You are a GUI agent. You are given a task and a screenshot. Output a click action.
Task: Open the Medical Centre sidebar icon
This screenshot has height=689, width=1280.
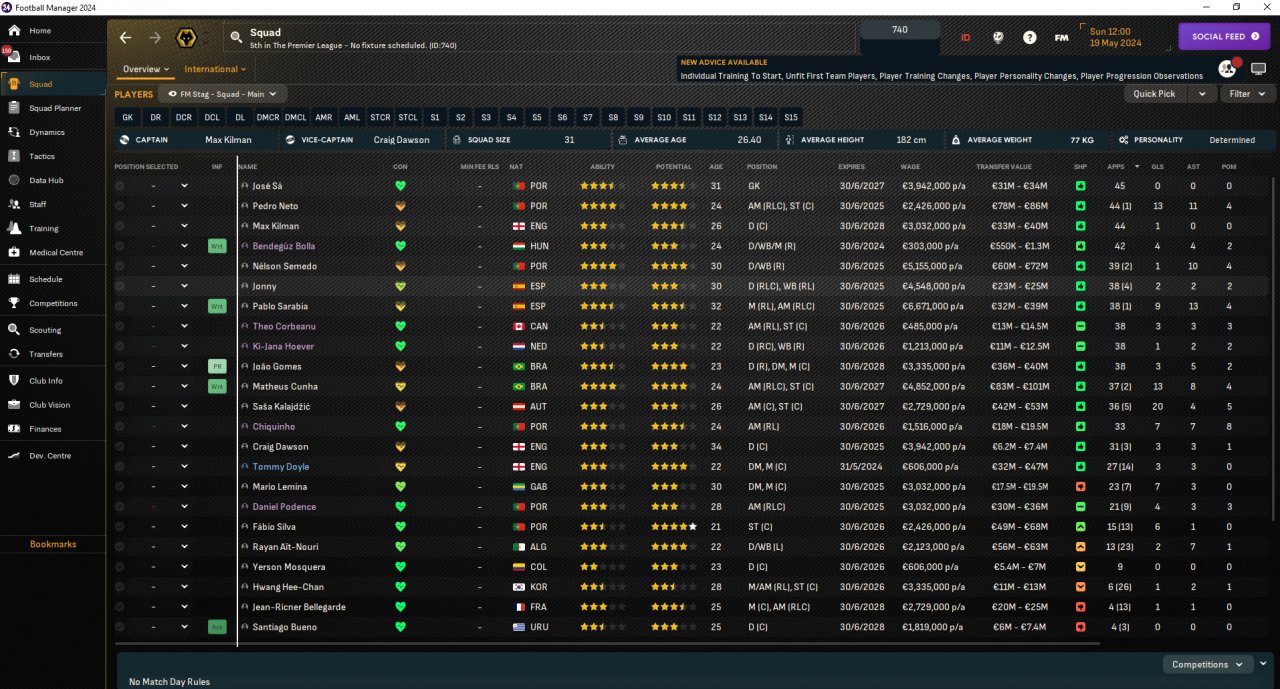pyautogui.click(x=14, y=252)
